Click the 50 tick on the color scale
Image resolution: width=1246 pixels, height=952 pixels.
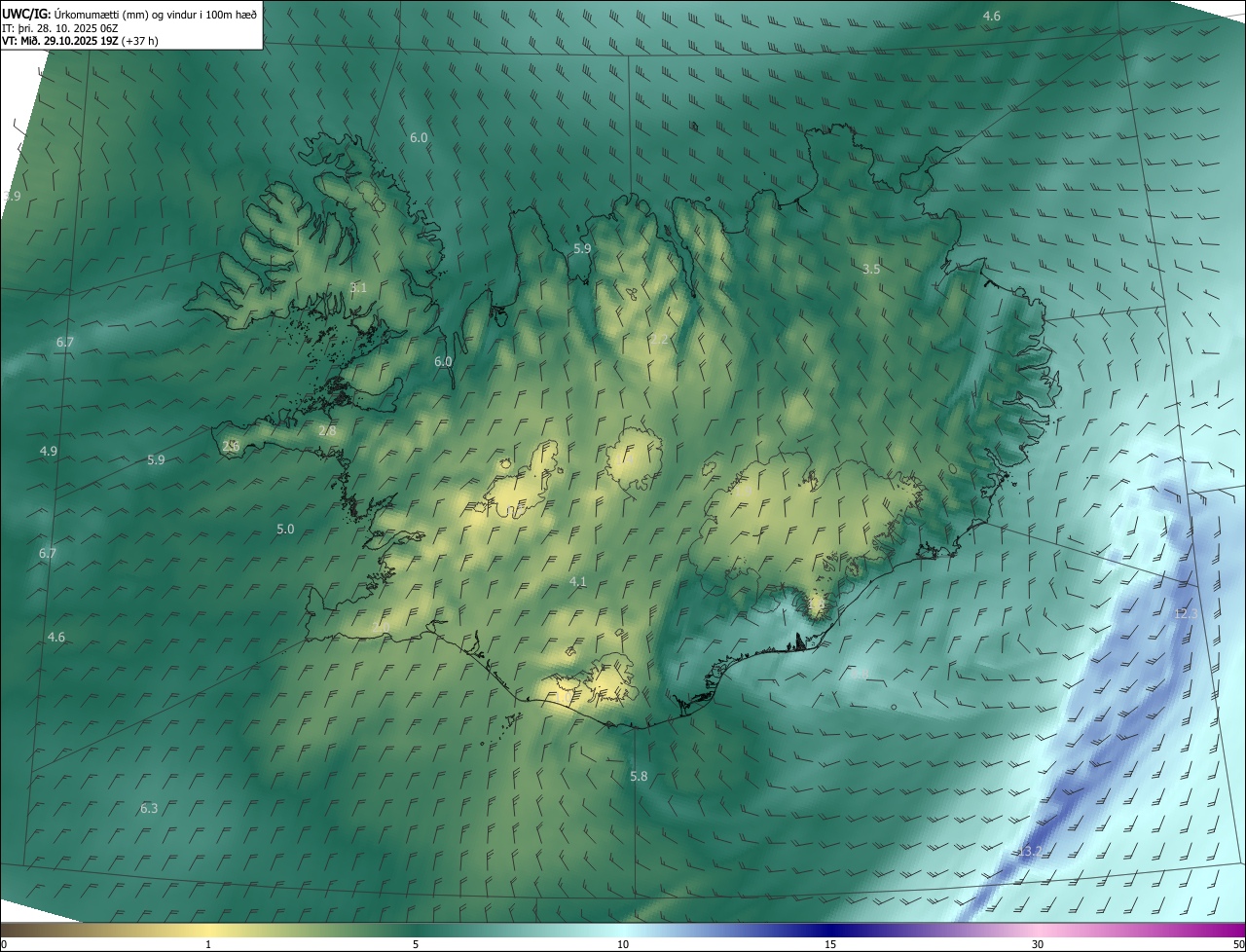(1238, 944)
